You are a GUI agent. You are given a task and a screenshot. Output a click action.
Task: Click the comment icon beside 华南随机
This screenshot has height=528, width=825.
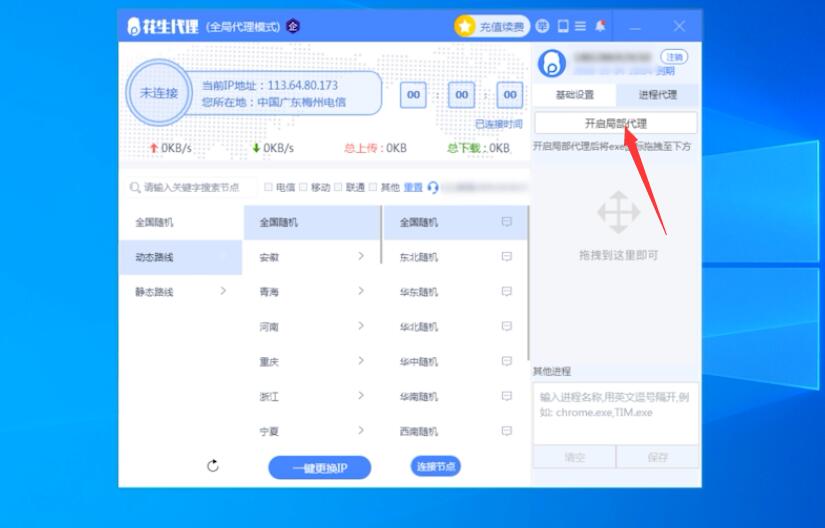[506, 397]
